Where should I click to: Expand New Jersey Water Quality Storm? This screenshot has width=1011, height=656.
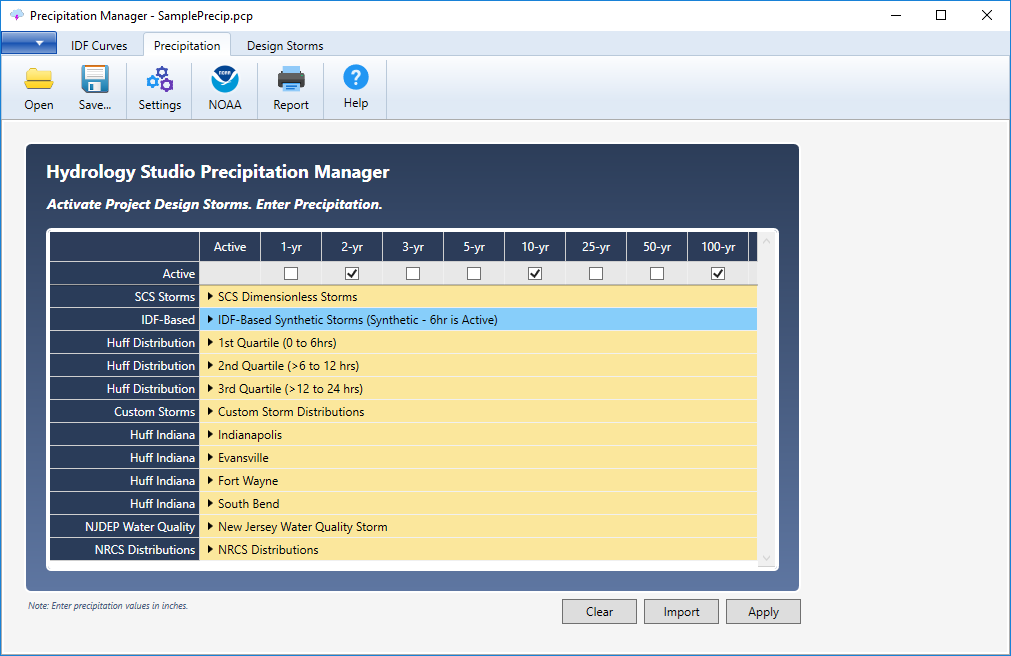point(210,526)
